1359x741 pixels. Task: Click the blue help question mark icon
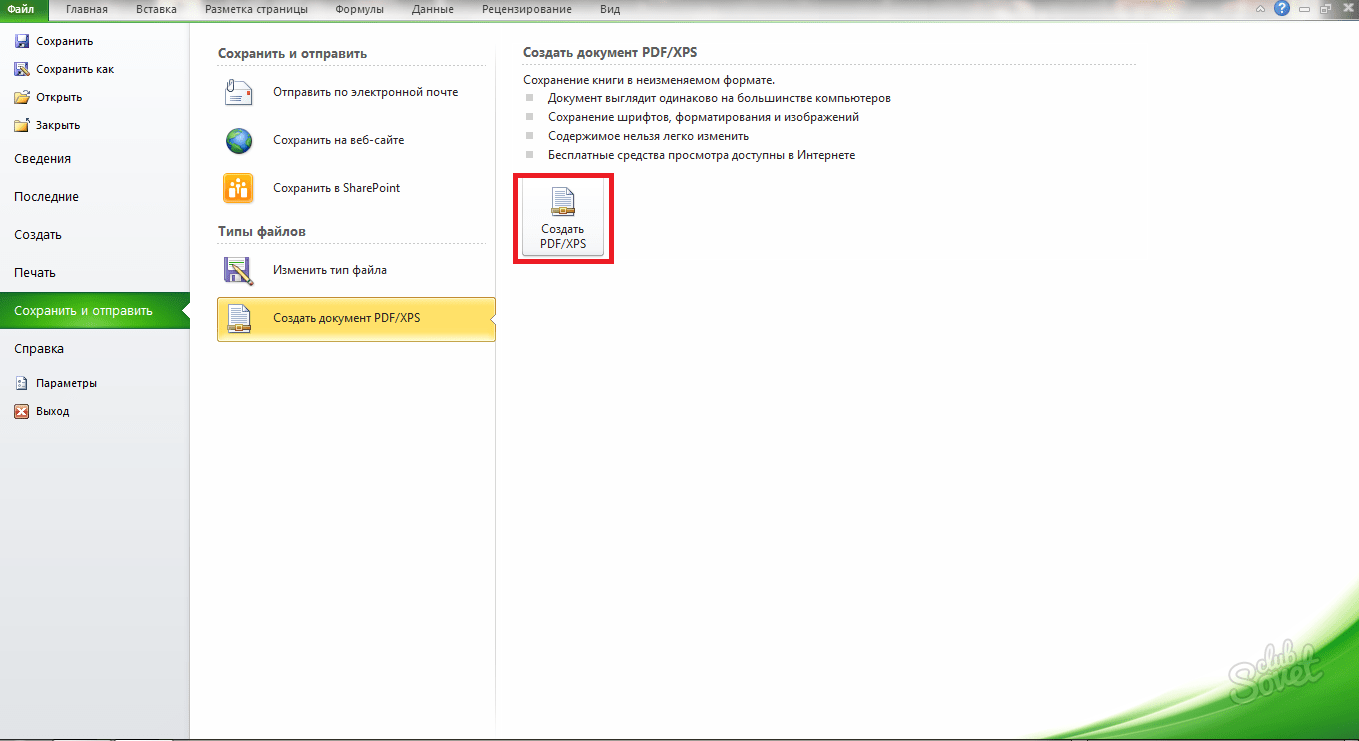pos(1281,9)
